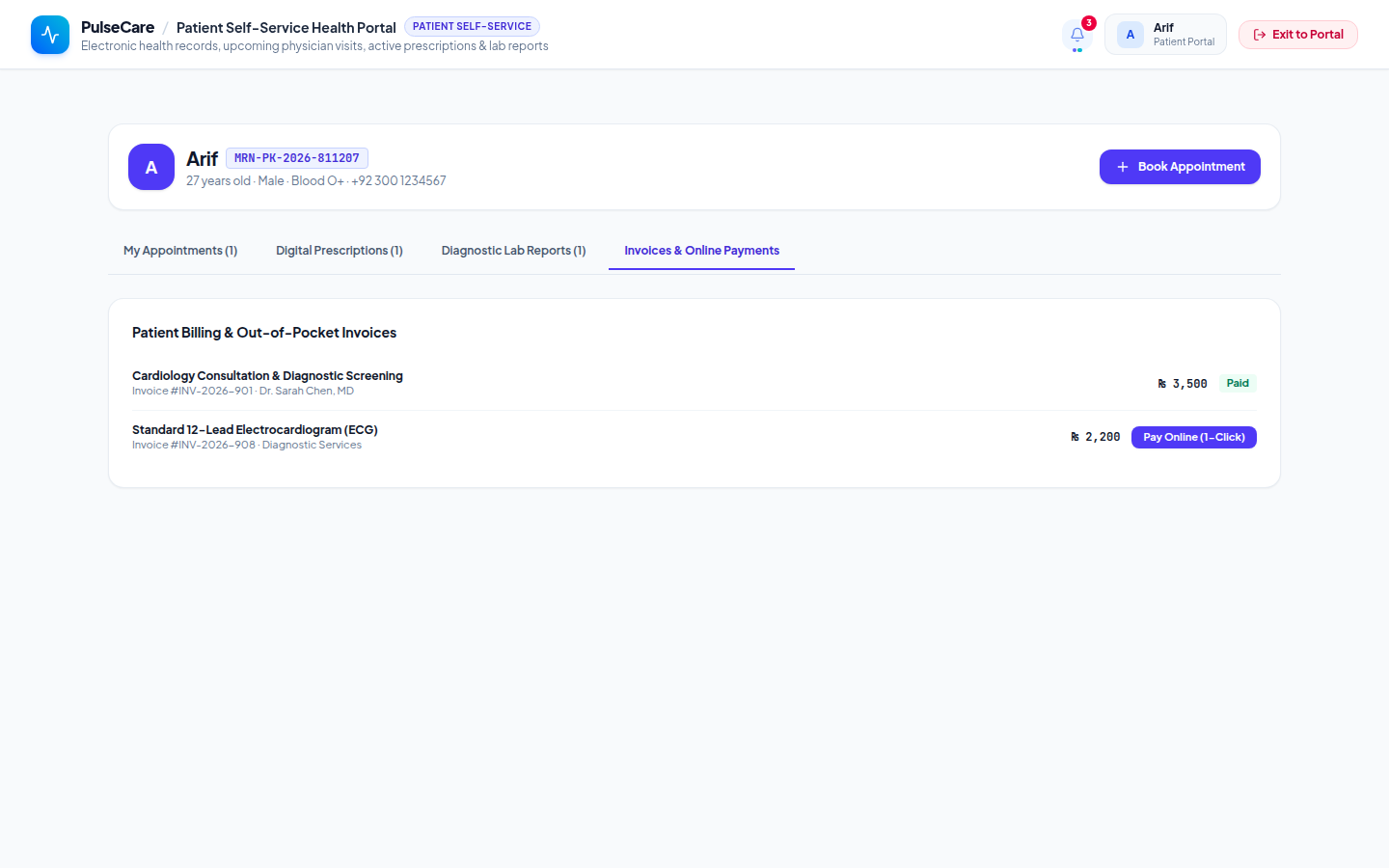Click Invoice #INV-2026-901 details text

(243, 392)
